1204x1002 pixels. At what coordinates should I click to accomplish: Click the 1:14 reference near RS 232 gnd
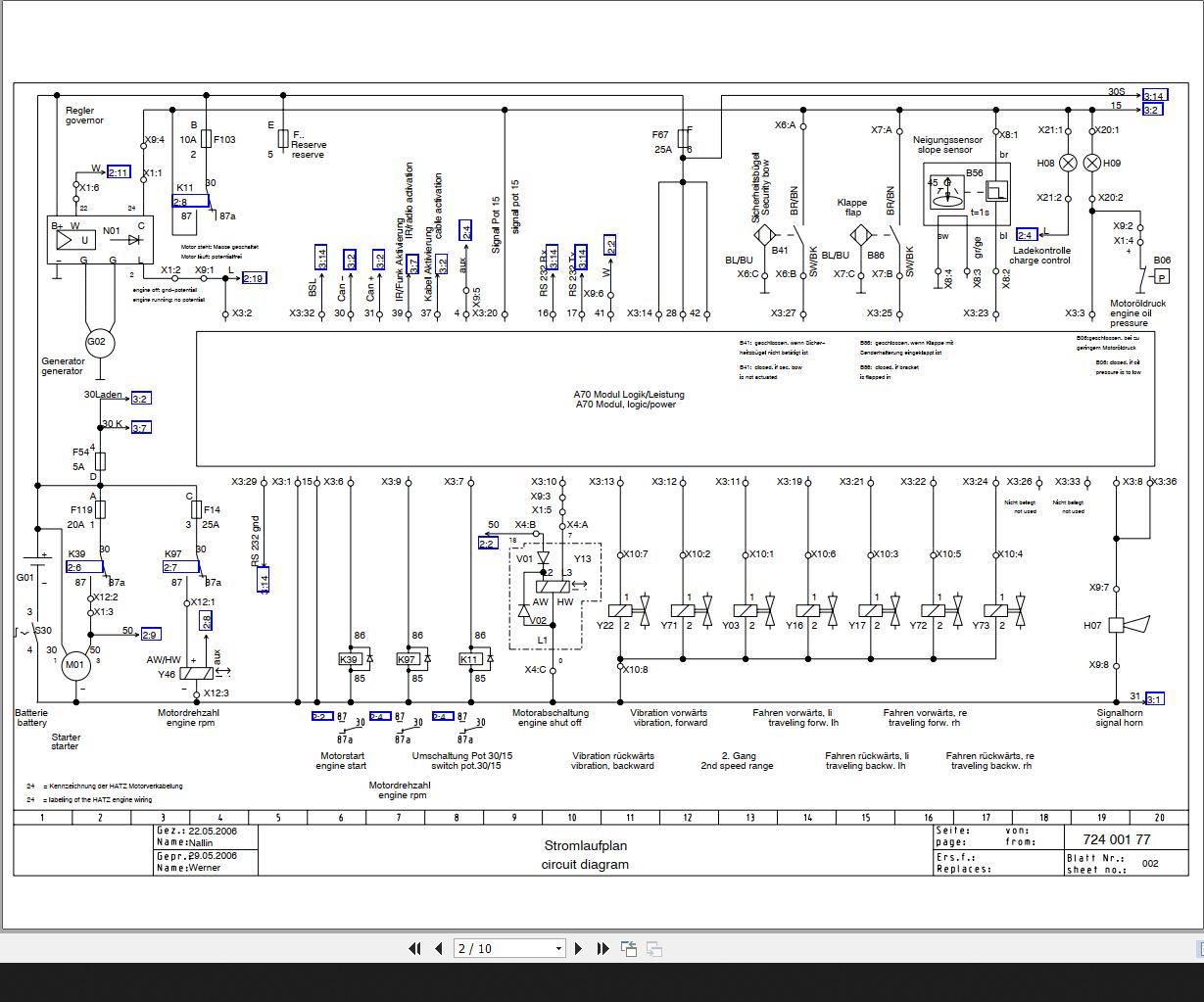[263, 579]
